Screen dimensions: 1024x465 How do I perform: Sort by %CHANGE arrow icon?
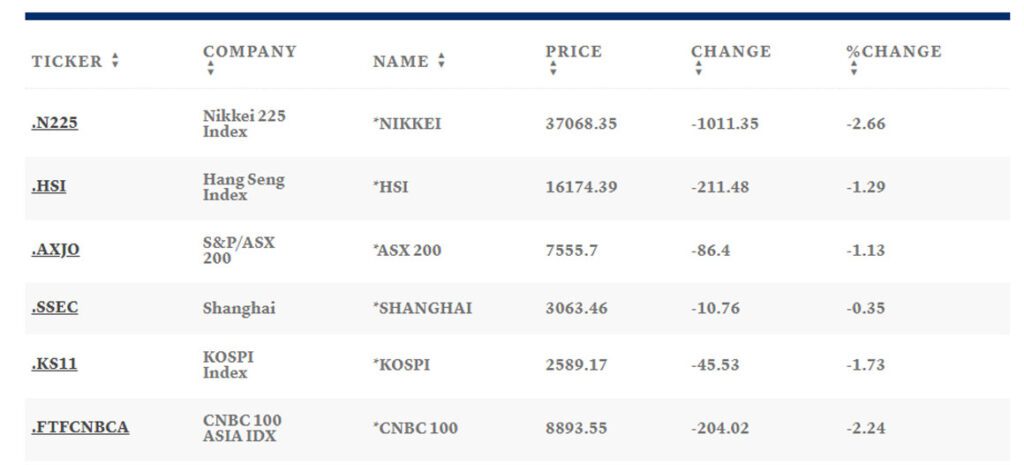pyautogui.click(x=854, y=68)
